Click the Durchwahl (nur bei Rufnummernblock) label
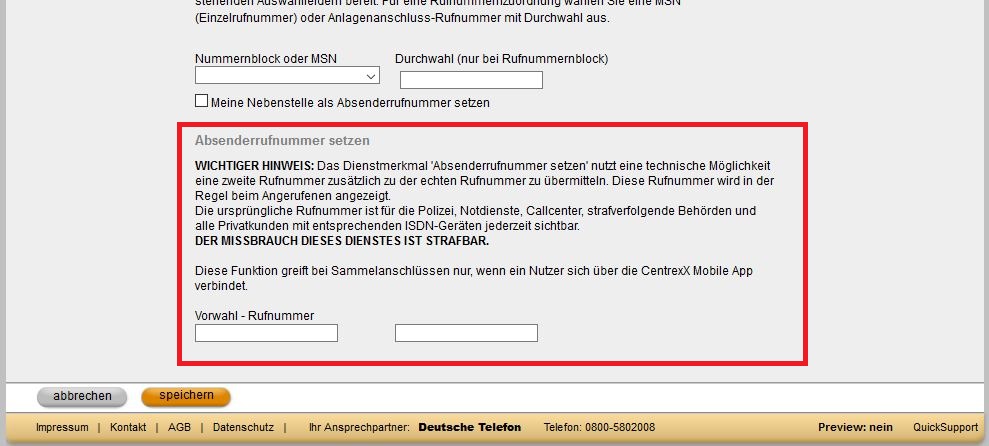Viewport: 989px width, 446px height. coord(501,59)
